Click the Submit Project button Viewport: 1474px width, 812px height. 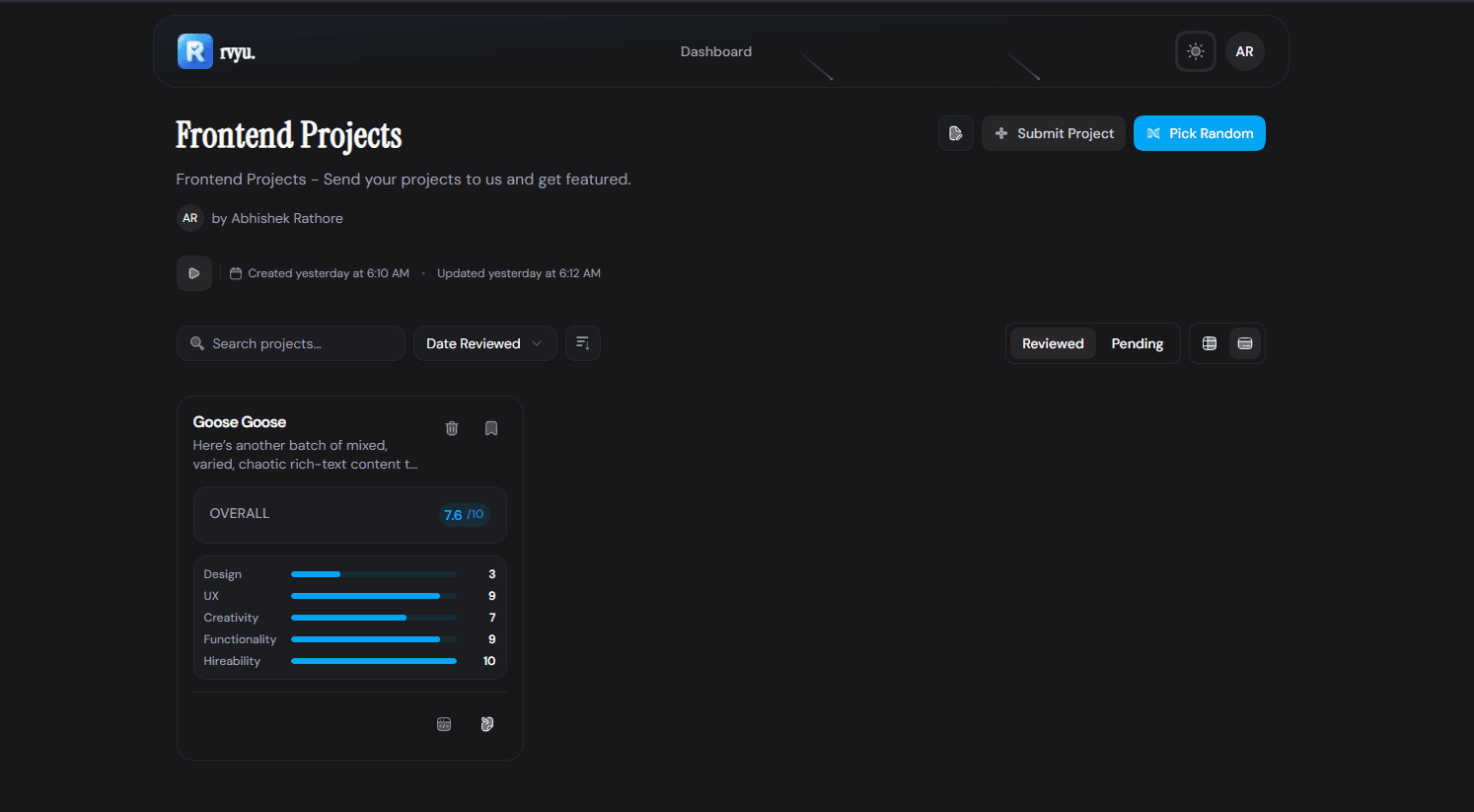point(1054,133)
